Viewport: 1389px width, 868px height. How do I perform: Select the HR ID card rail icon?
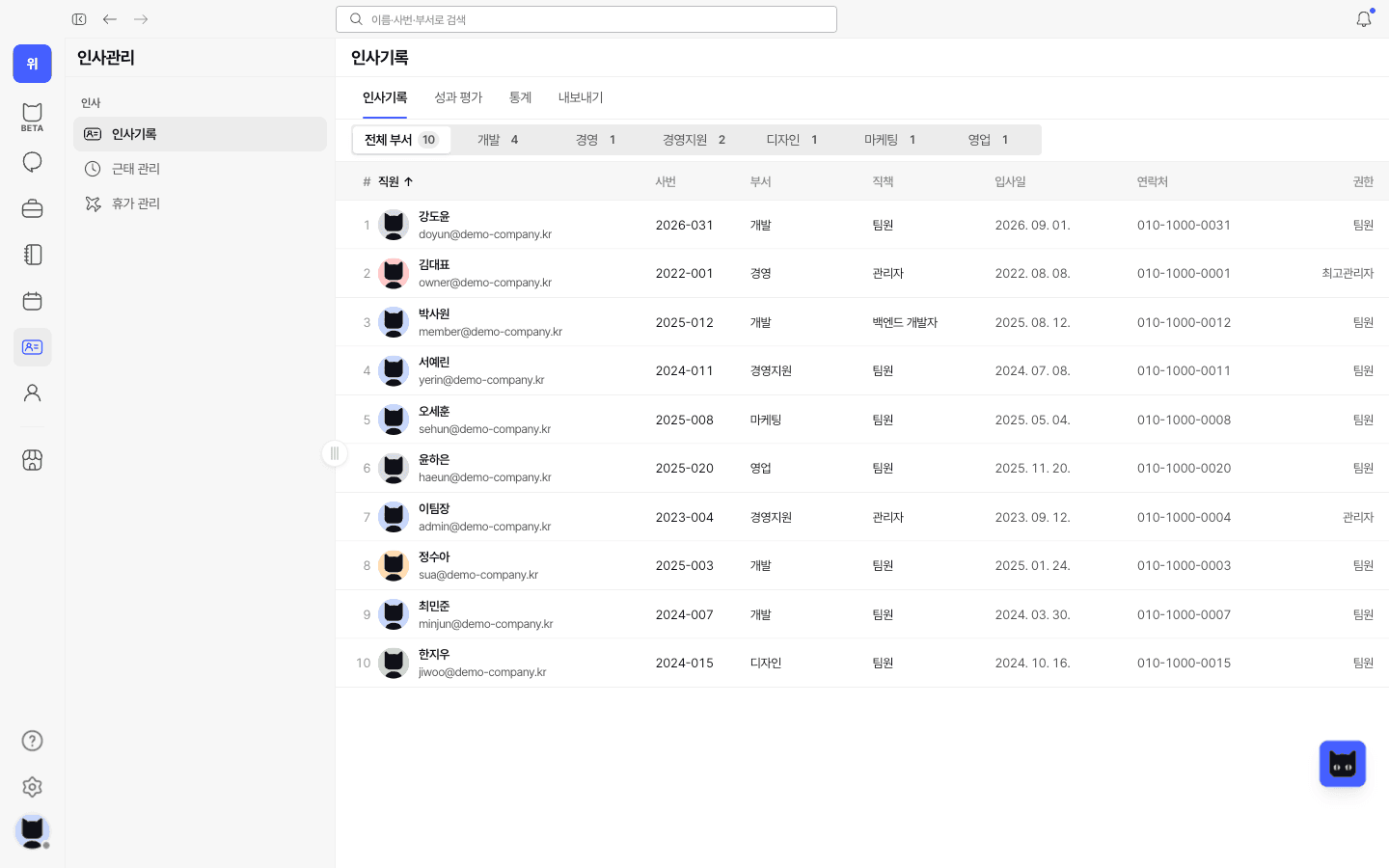[32, 347]
